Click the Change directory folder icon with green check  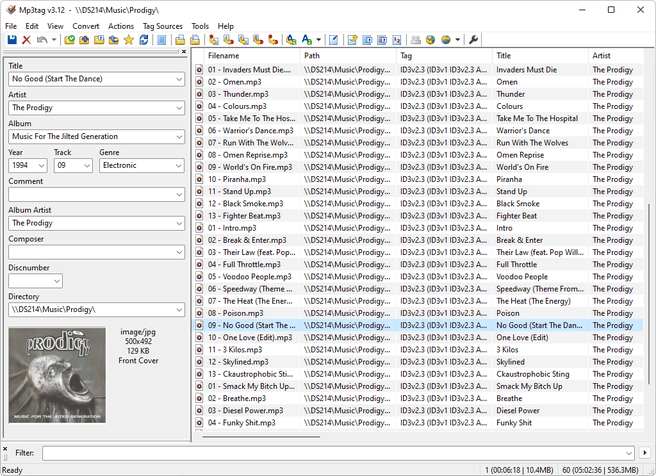pyautogui.click(x=69, y=40)
